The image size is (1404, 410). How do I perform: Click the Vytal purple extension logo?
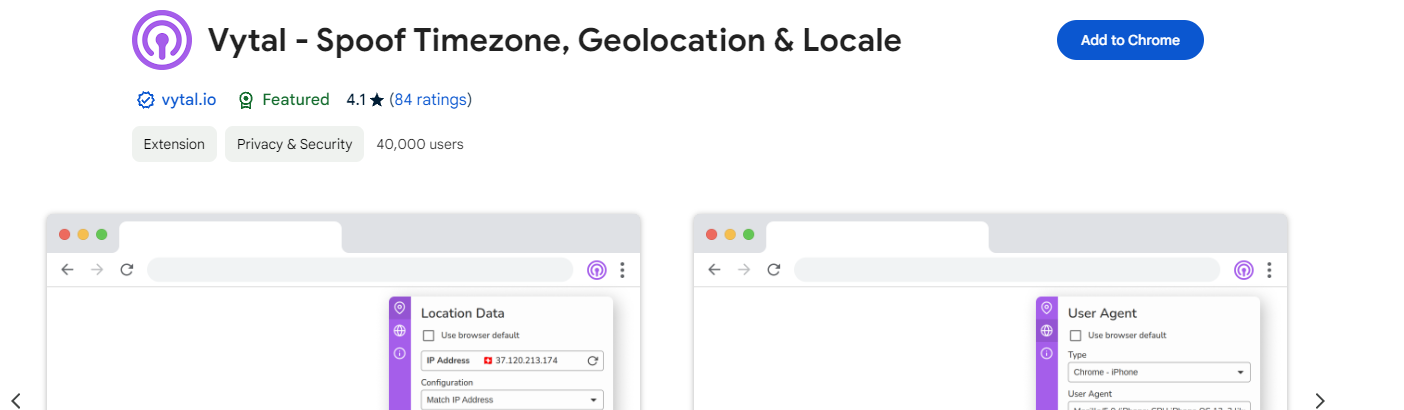(162, 40)
